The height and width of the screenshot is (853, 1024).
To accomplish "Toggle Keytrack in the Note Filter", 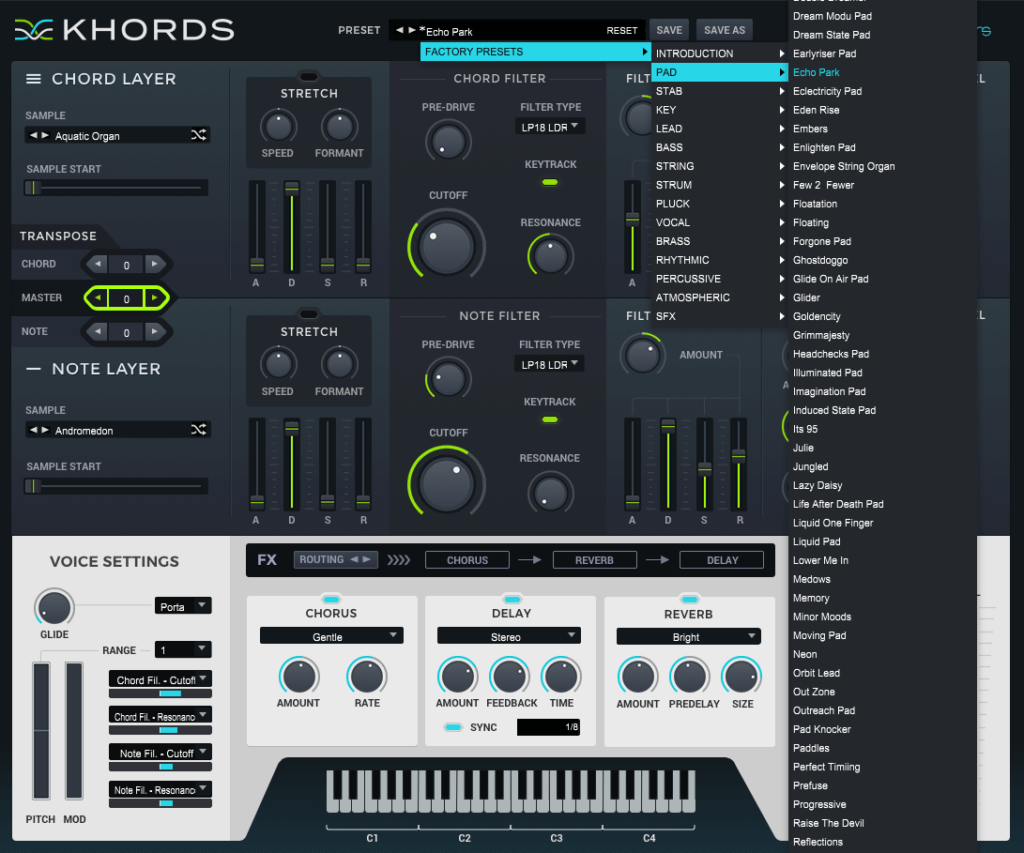I will pyautogui.click(x=550, y=419).
